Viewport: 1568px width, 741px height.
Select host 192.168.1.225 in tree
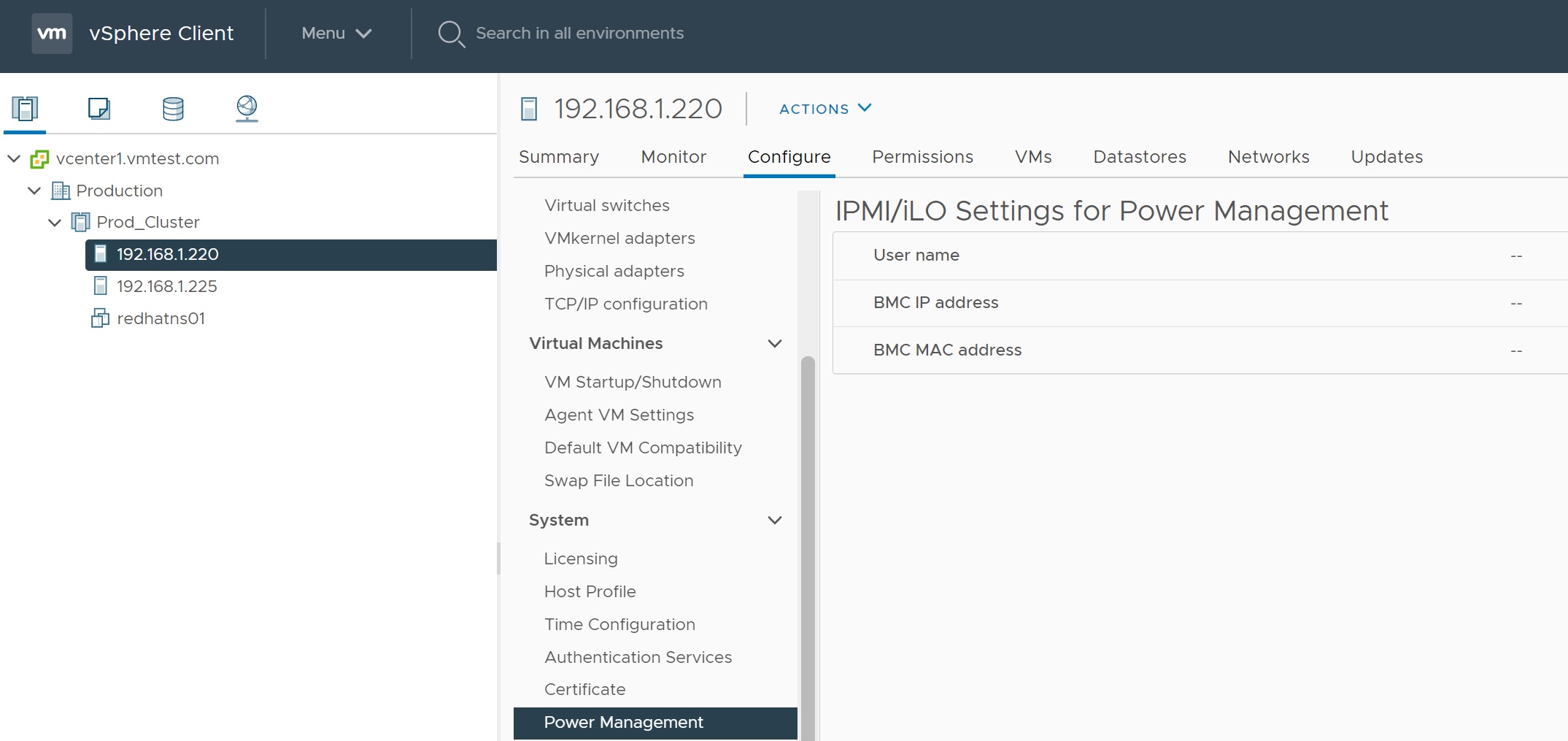167,286
